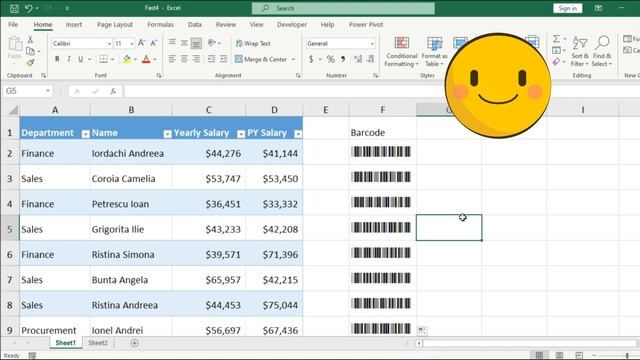Apply accounting dollar number format
The width and height of the screenshot is (640, 360).
point(311,59)
